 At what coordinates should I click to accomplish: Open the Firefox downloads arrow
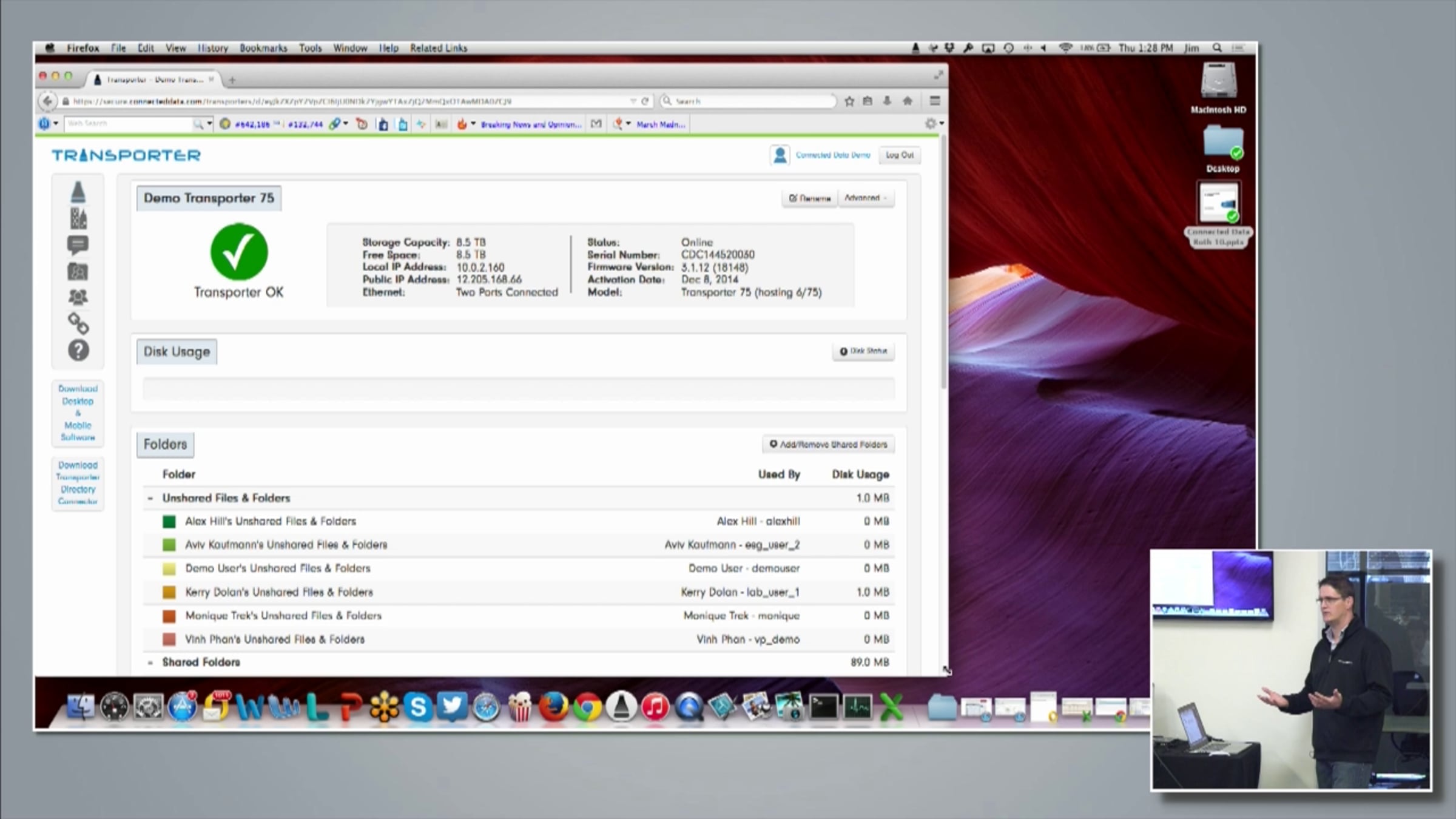click(887, 101)
